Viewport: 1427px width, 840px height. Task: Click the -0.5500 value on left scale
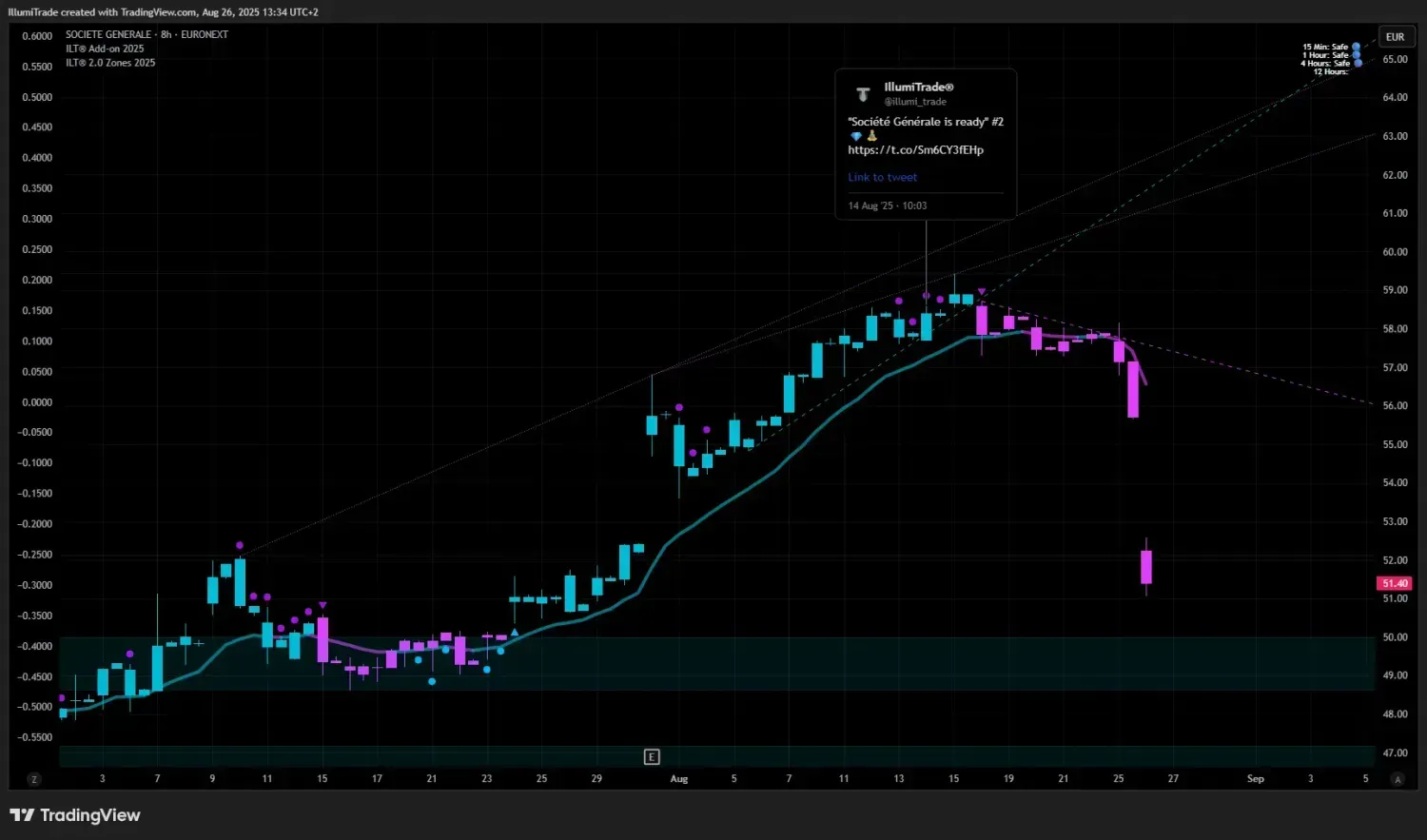pos(35,737)
